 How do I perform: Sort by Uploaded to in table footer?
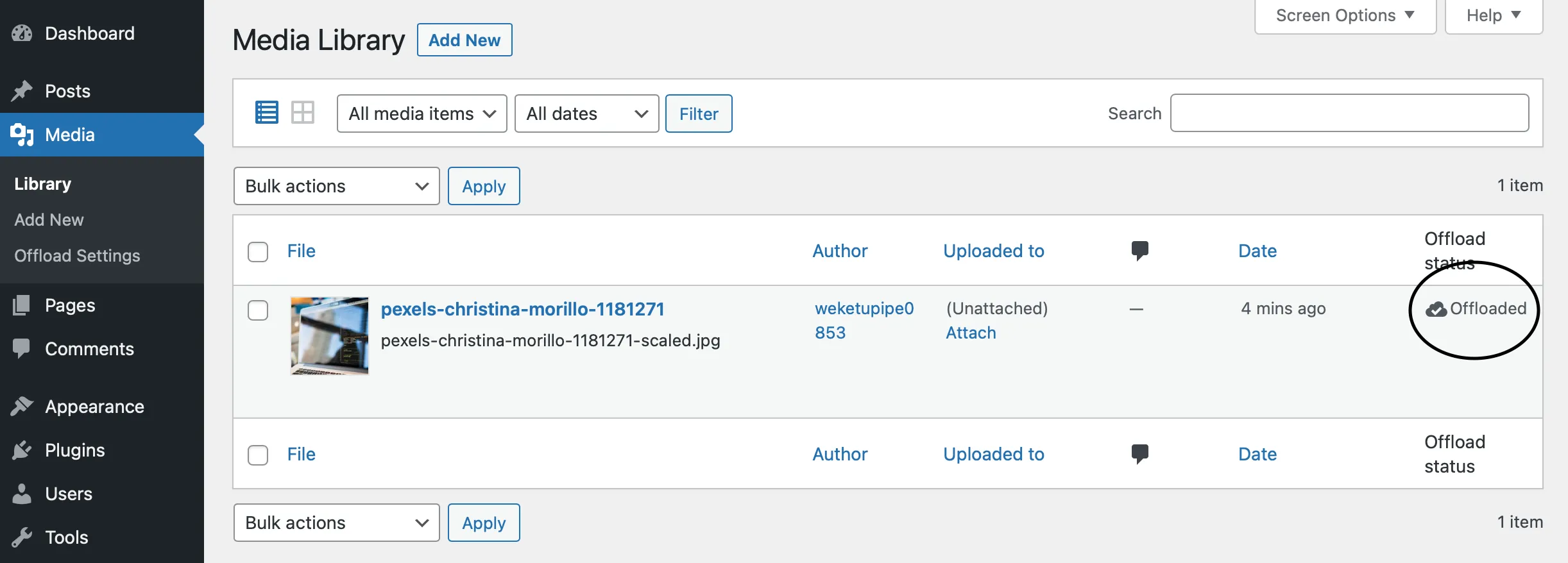pyautogui.click(x=994, y=454)
